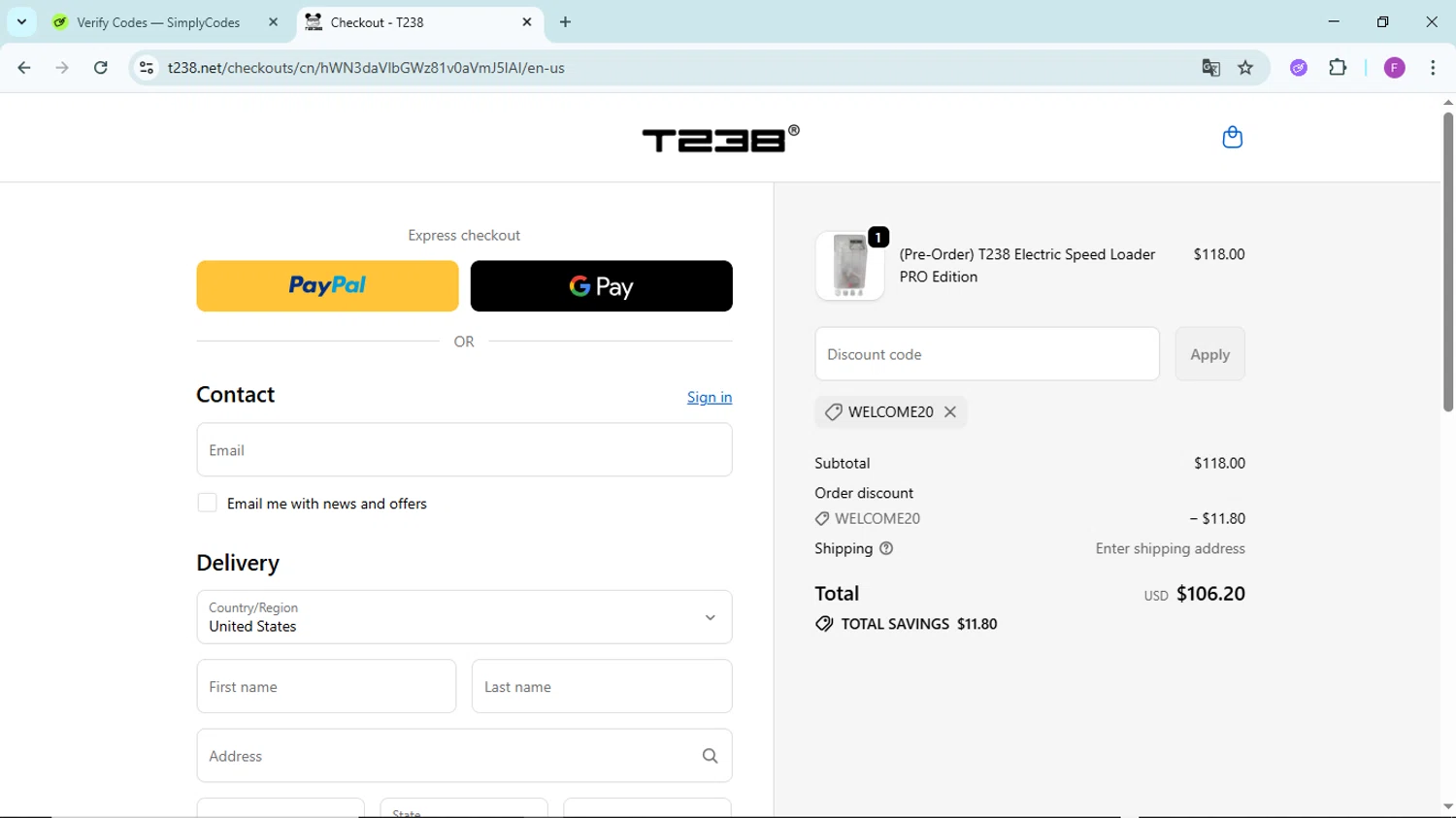Click the "Enter shipping address" text
This screenshot has height=818, width=1456.
[1170, 549]
